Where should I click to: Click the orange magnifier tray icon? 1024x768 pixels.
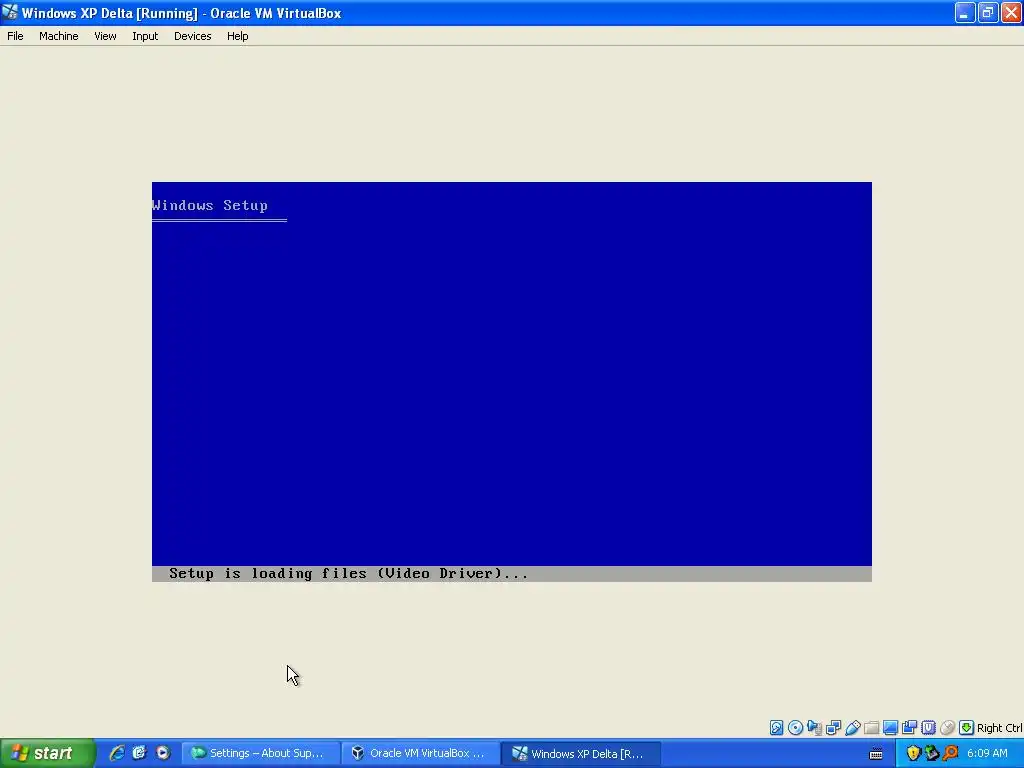point(951,754)
